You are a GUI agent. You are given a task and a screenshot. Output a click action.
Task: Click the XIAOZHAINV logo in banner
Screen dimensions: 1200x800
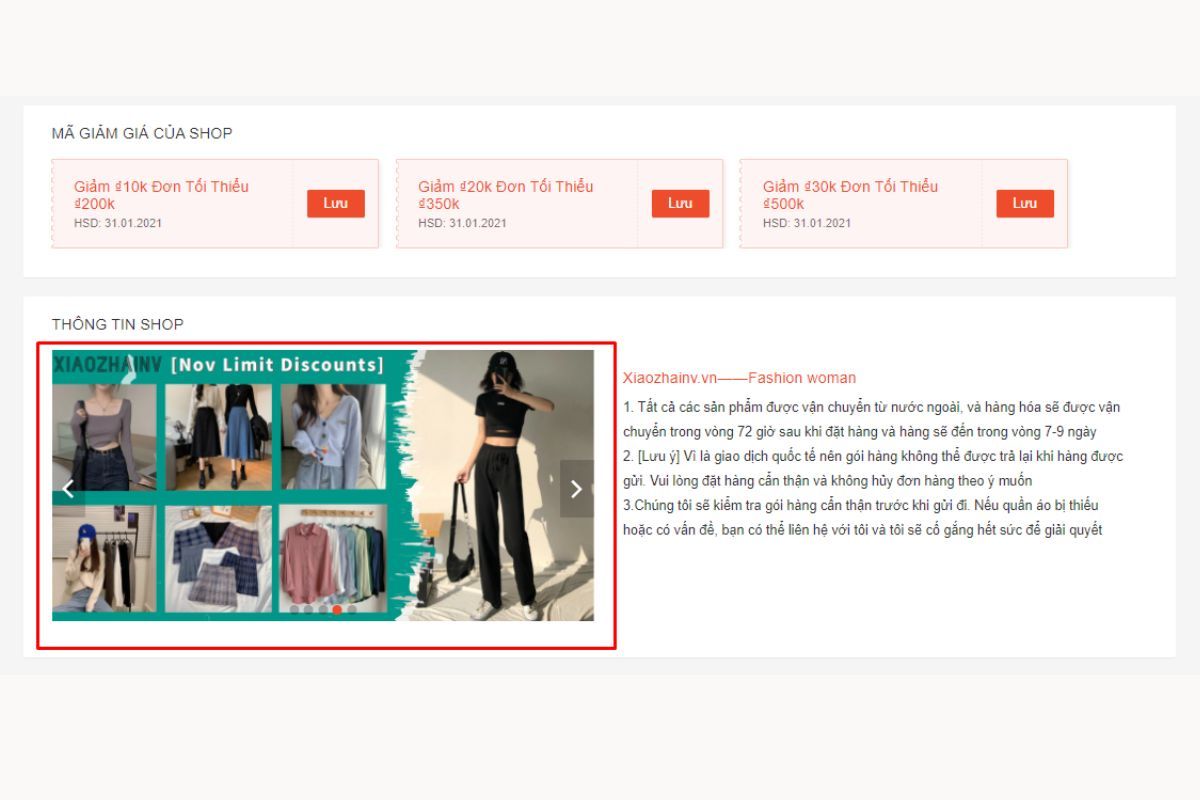(107, 364)
